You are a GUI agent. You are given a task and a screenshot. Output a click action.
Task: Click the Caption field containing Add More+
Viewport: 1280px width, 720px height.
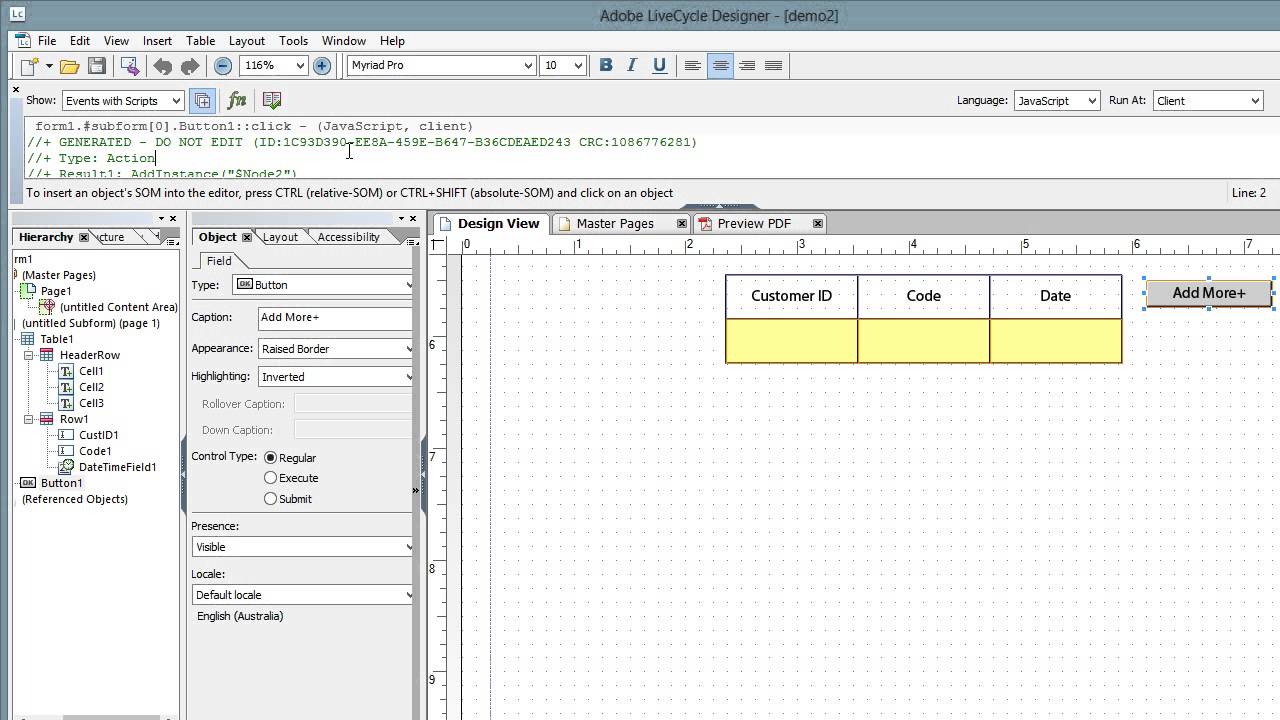(334, 317)
